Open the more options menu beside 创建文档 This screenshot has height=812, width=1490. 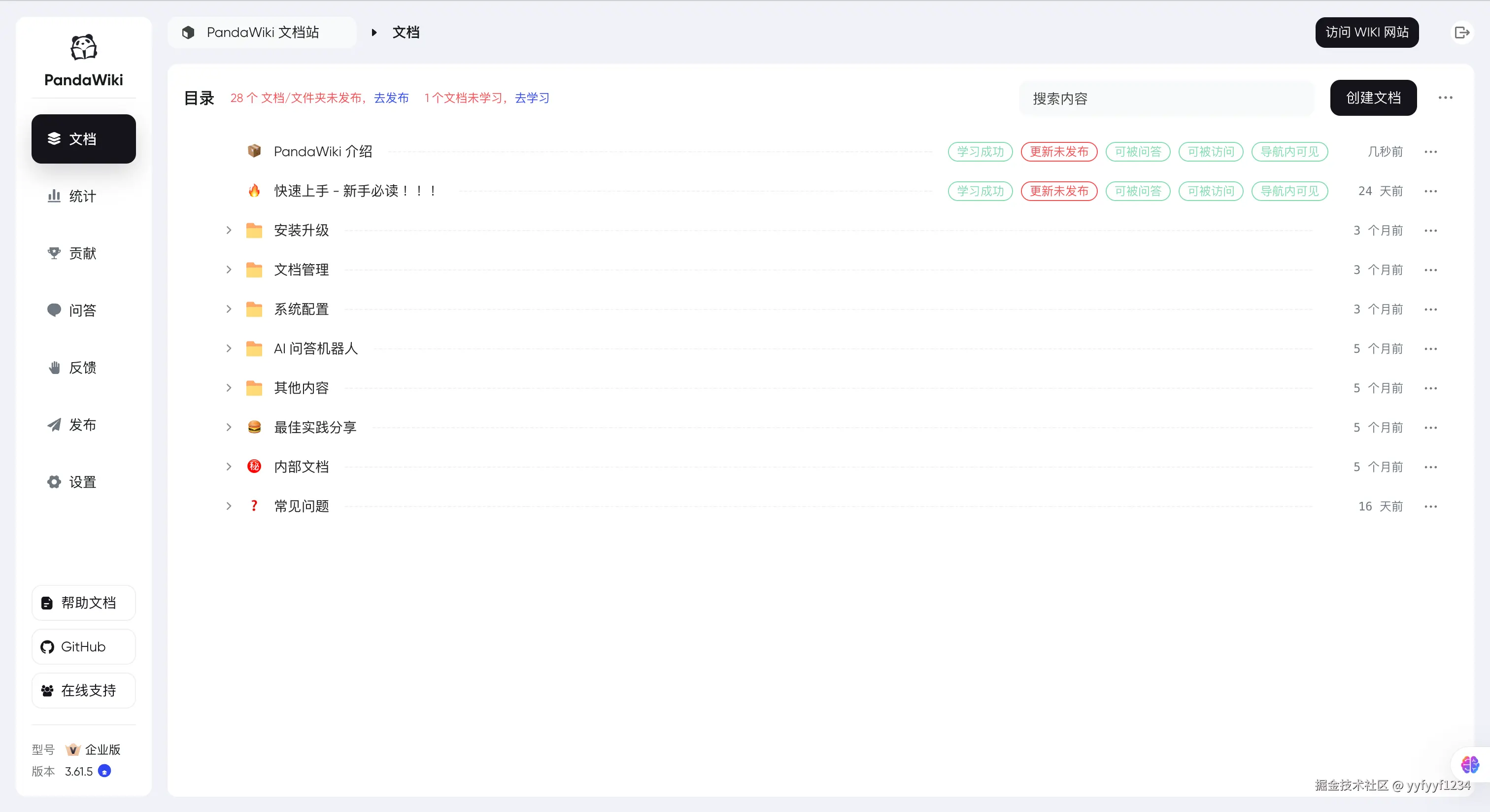[1445, 98]
